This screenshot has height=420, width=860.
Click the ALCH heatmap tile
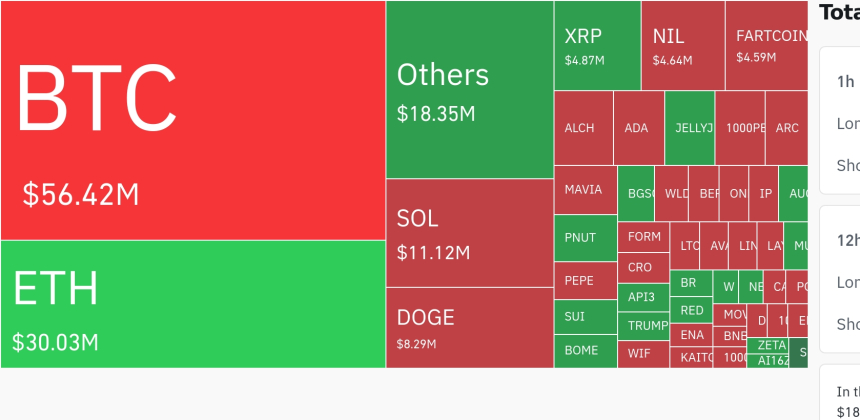point(583,128)
